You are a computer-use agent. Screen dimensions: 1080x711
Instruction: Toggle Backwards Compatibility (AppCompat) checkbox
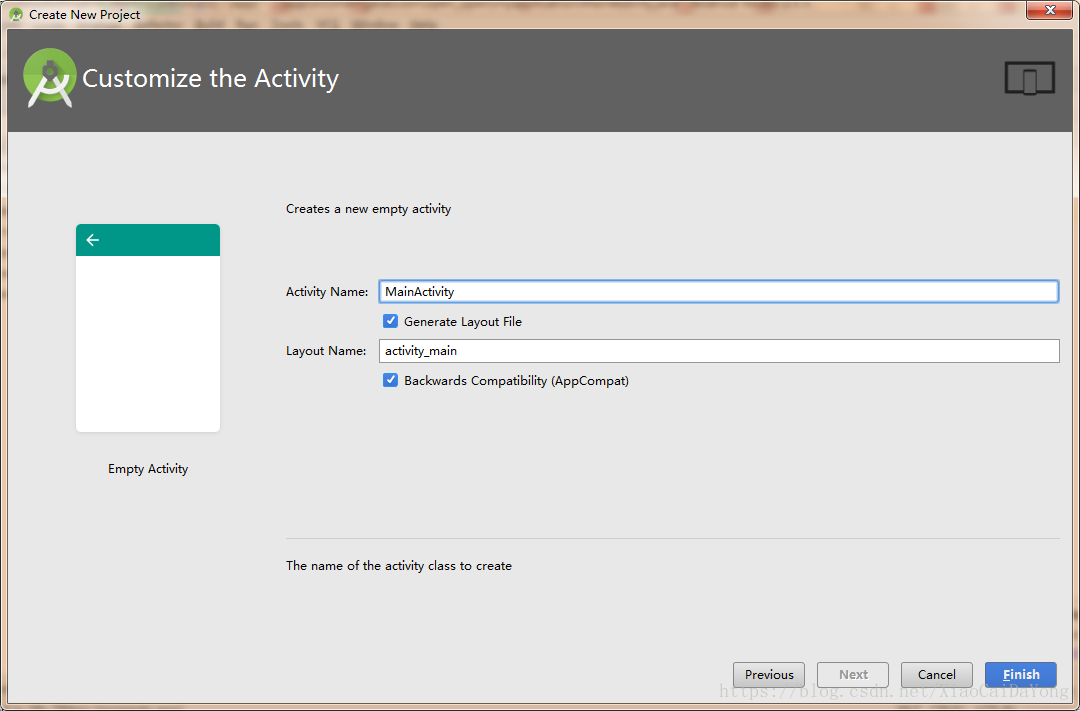coord(391,380)
